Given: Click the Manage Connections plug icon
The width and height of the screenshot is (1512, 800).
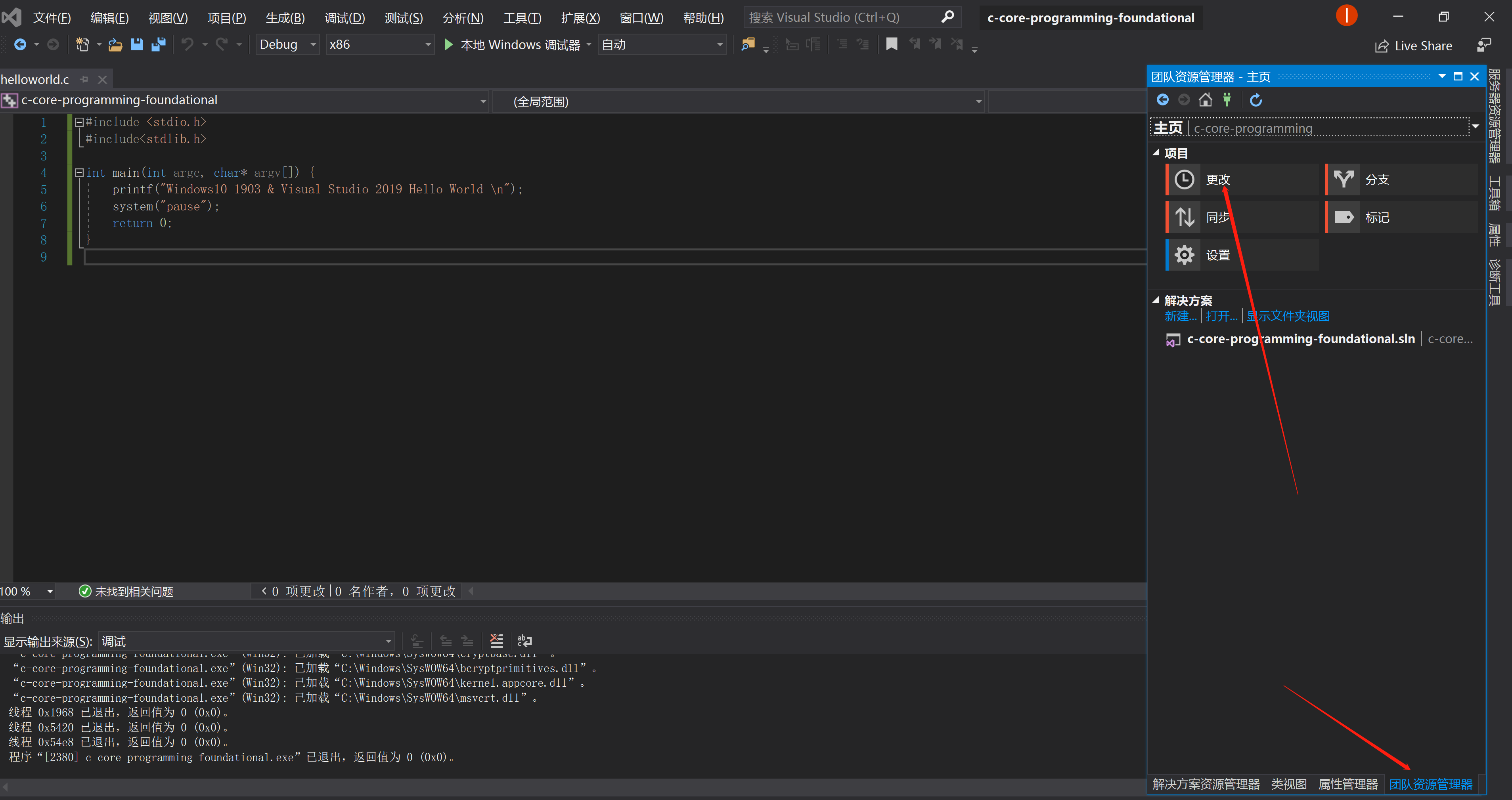Looking at the screenshot, I should click(1227, 100).
